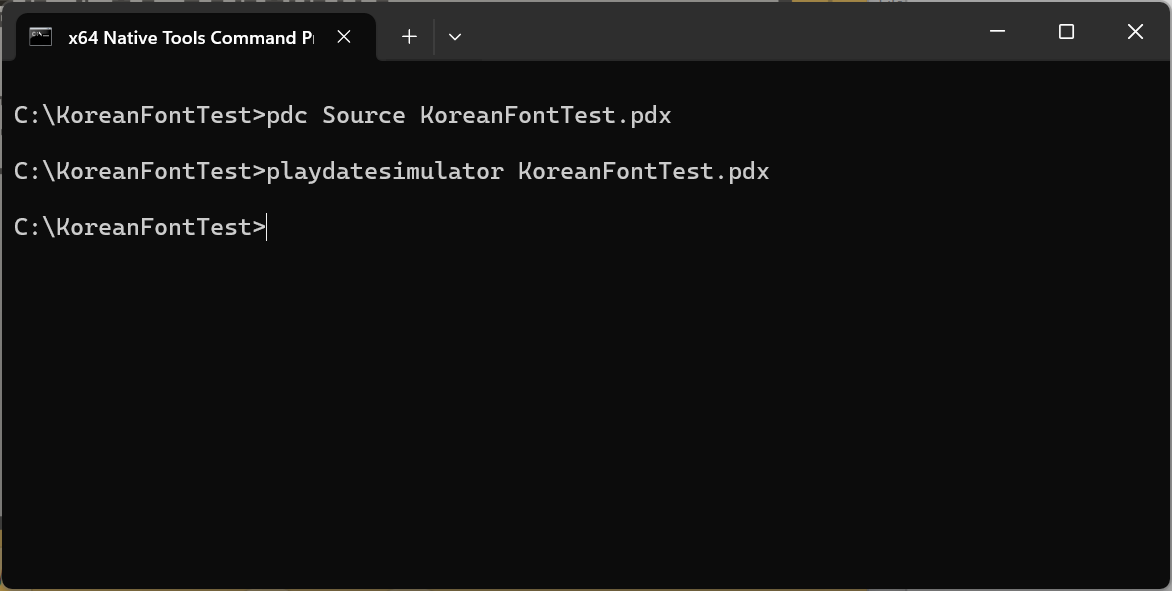The image size is (1172, 591).
Task: Click the 'Source' argument in the pdc command
Action: coord(363,116)
